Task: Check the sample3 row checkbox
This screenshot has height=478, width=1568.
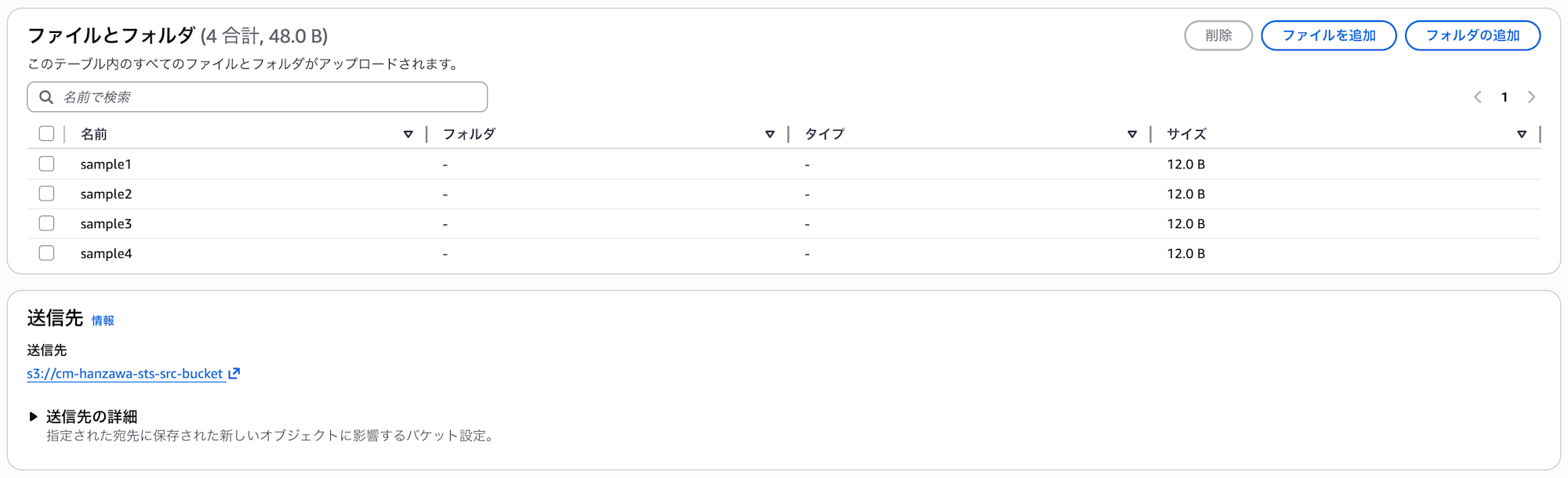Action: pos(46,223)
